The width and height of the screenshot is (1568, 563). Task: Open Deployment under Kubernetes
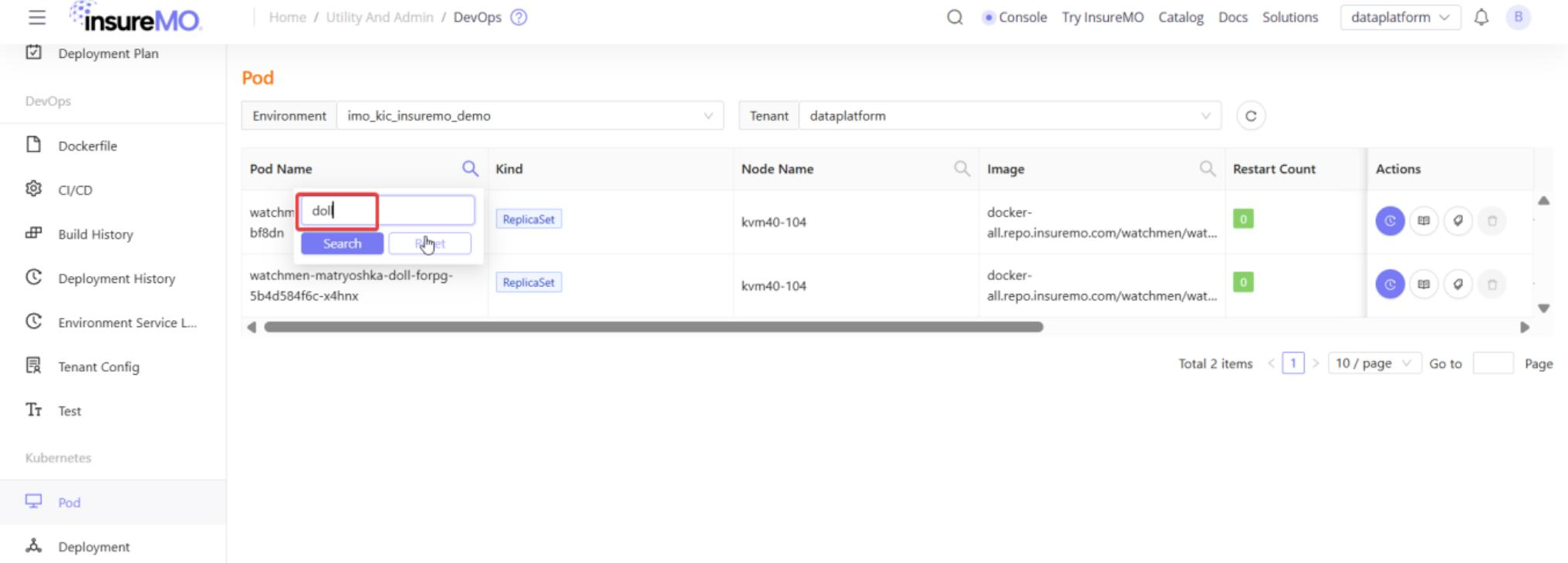pos(94,547)
